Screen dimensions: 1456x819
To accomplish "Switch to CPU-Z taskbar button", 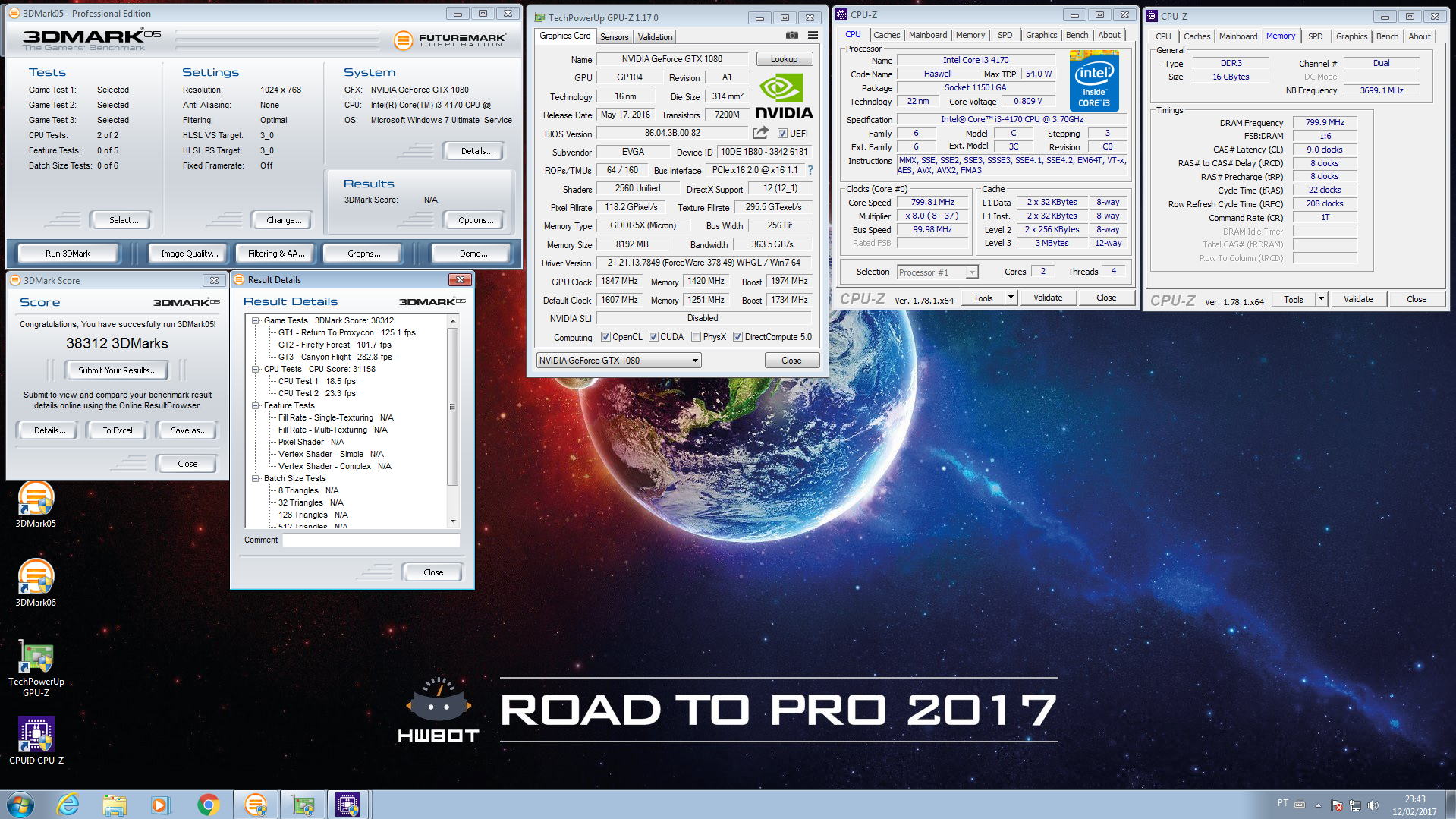I will 347,805.
